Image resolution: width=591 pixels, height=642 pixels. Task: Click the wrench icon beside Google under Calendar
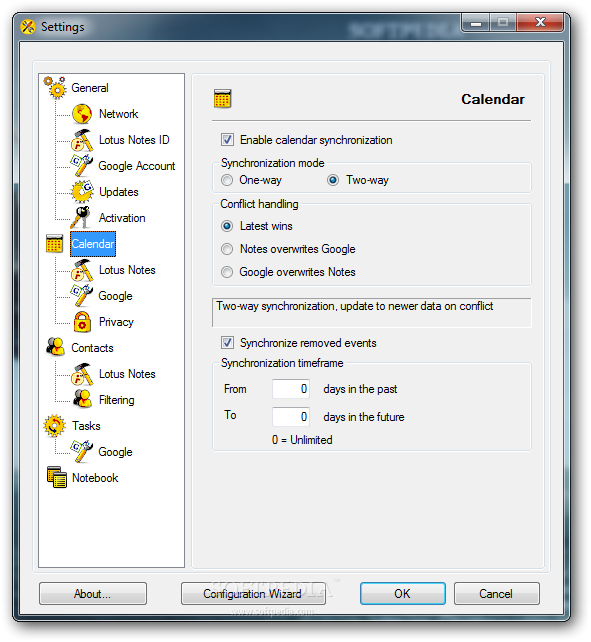click(x=82, y=296)
